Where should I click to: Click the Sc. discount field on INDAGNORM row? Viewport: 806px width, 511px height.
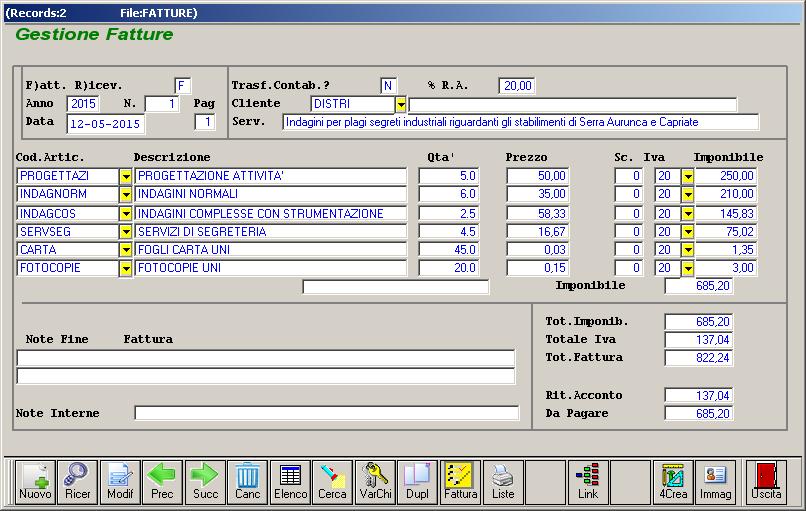point(628,194)
